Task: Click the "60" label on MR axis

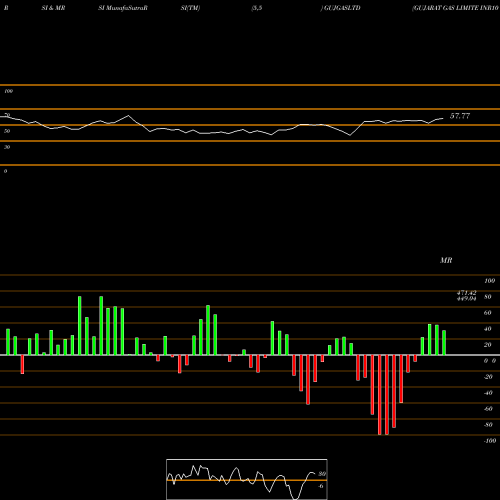Action: pos(488,313)
